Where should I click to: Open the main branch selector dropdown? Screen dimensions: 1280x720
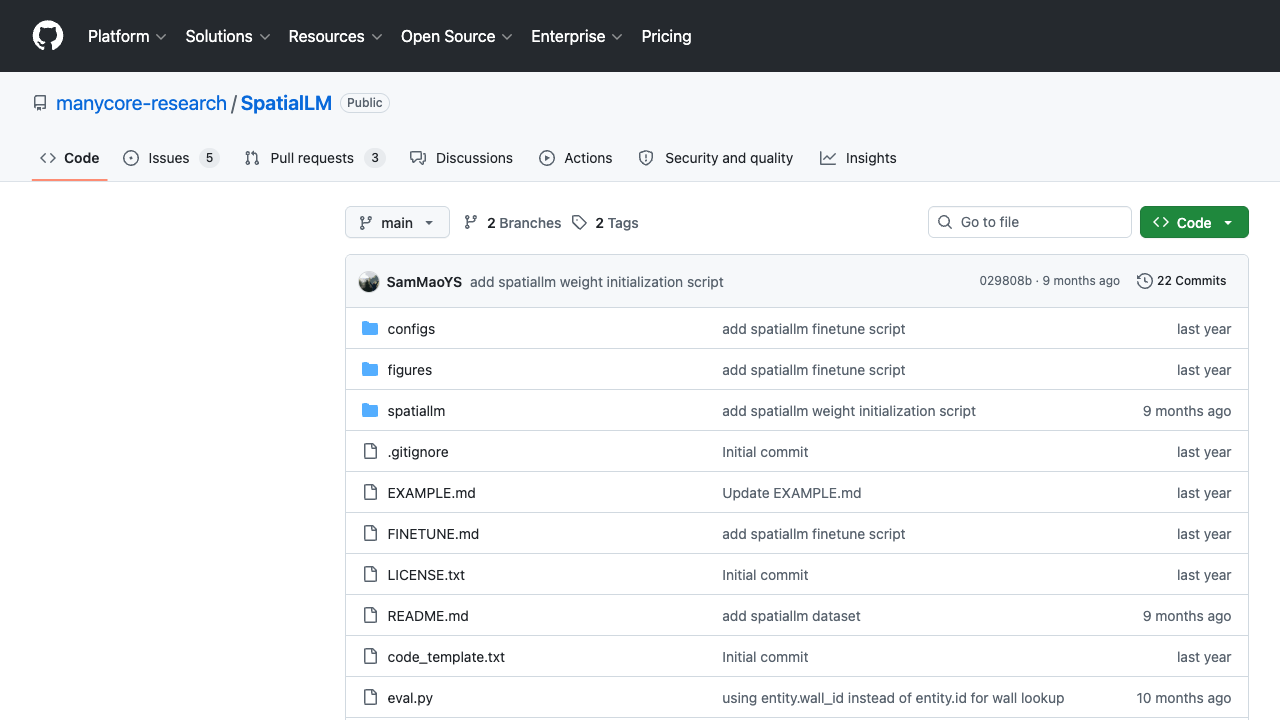pyautogui.click(x=397, y=223)
